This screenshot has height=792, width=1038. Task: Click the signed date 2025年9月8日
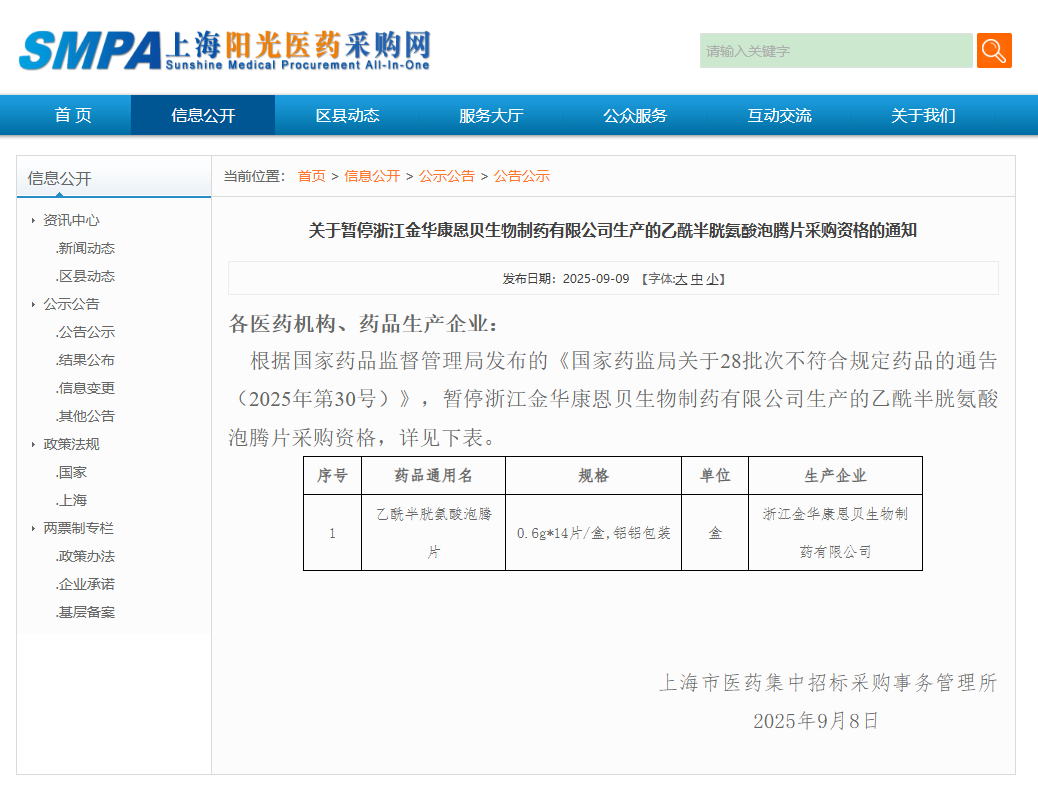click(816, 720)
